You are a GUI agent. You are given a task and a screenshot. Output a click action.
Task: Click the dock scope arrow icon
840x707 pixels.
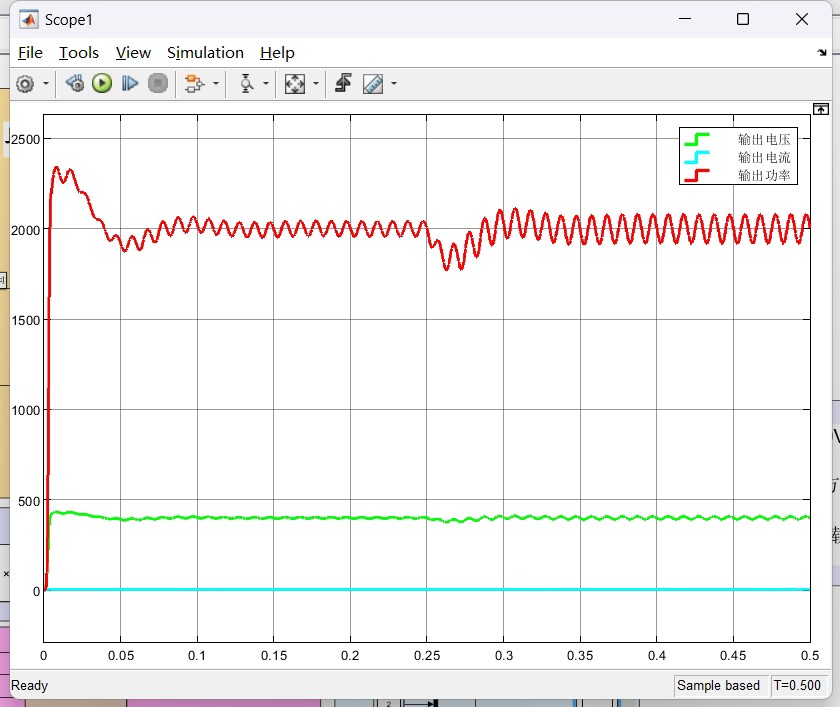coord(822,52)
